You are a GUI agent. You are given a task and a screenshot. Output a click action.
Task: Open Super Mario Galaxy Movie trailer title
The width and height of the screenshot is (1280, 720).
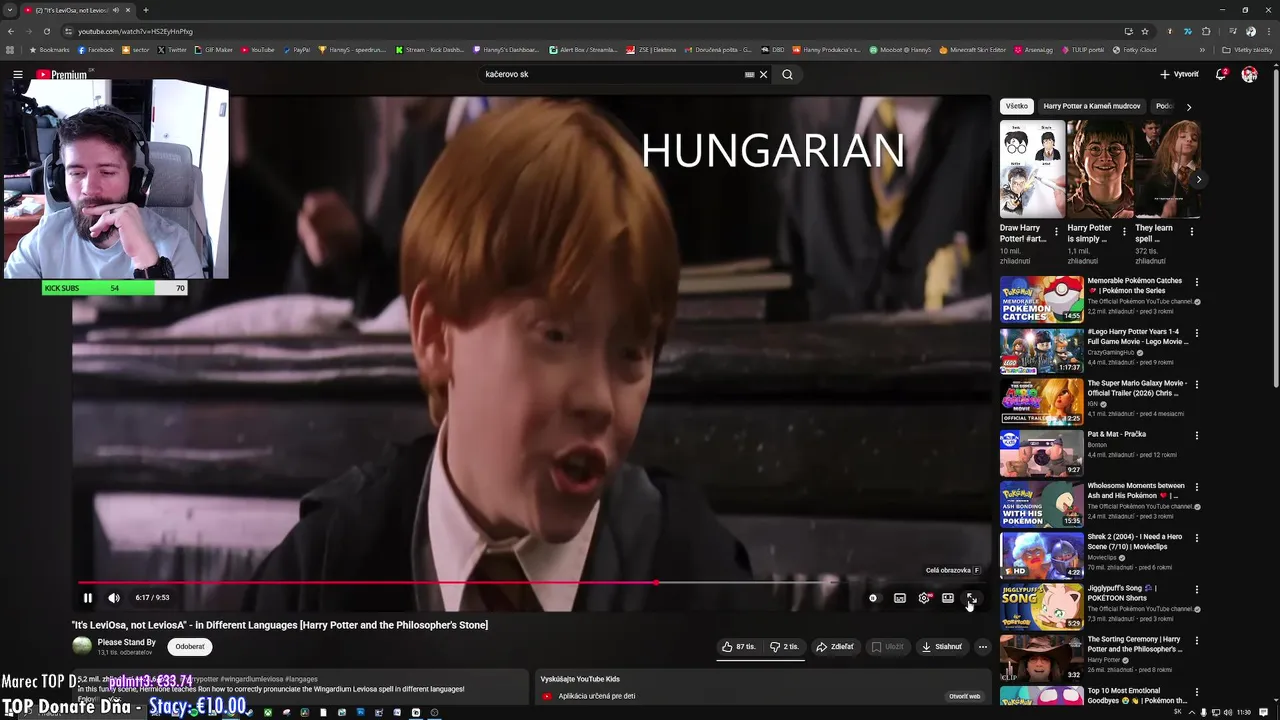tap(1137, 388)
